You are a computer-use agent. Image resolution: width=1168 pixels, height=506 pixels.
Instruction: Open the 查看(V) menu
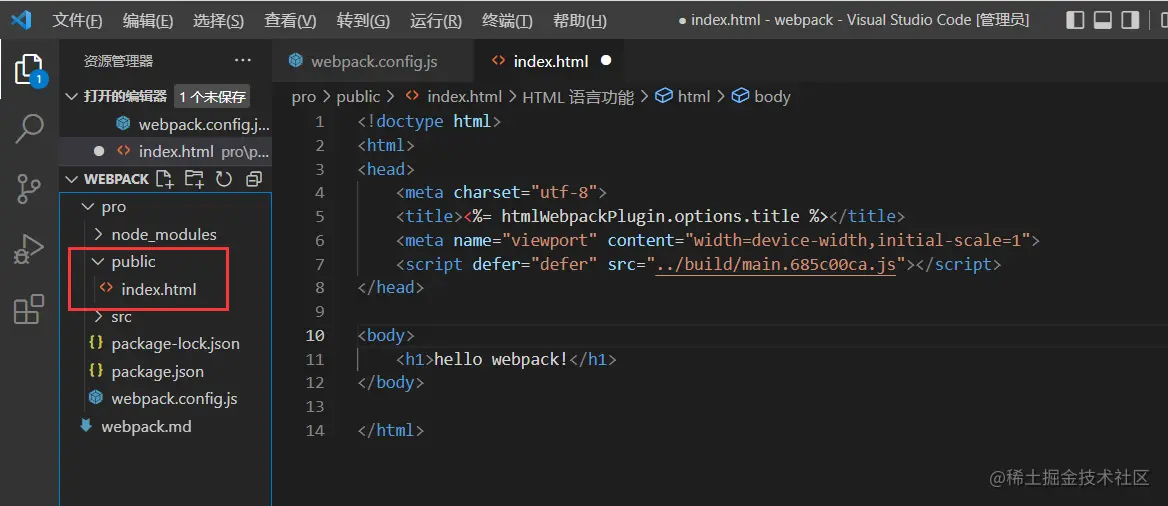point(291,21)
